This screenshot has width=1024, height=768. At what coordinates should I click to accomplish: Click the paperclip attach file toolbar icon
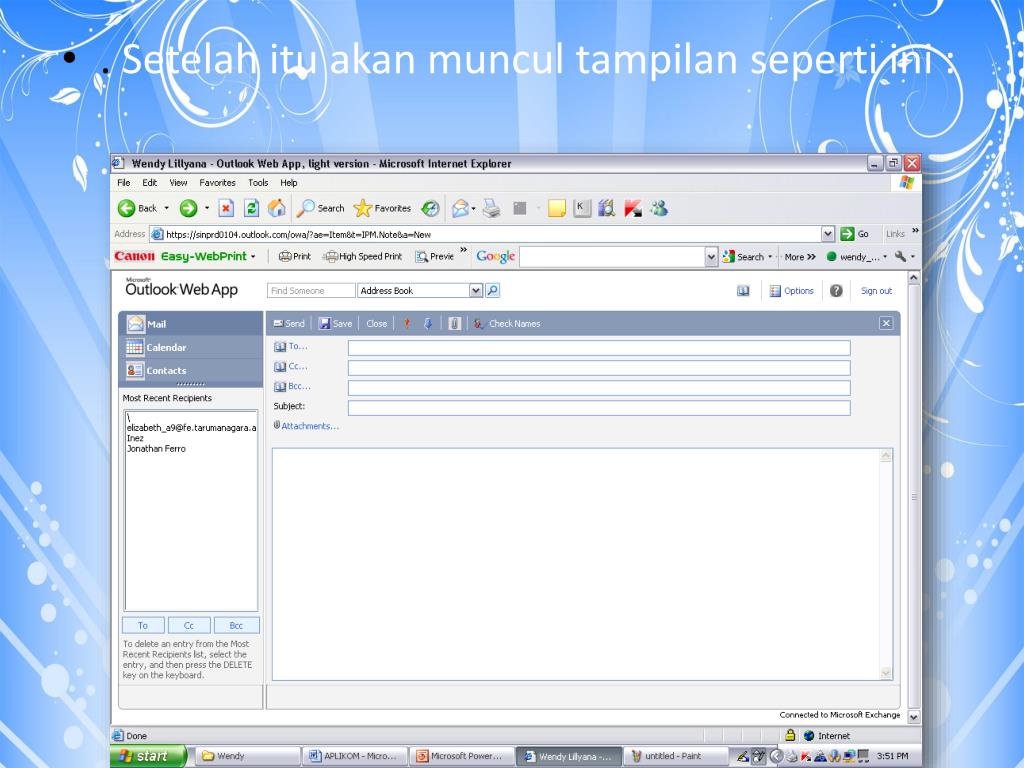pyautogui.click(x=455, y=323)
